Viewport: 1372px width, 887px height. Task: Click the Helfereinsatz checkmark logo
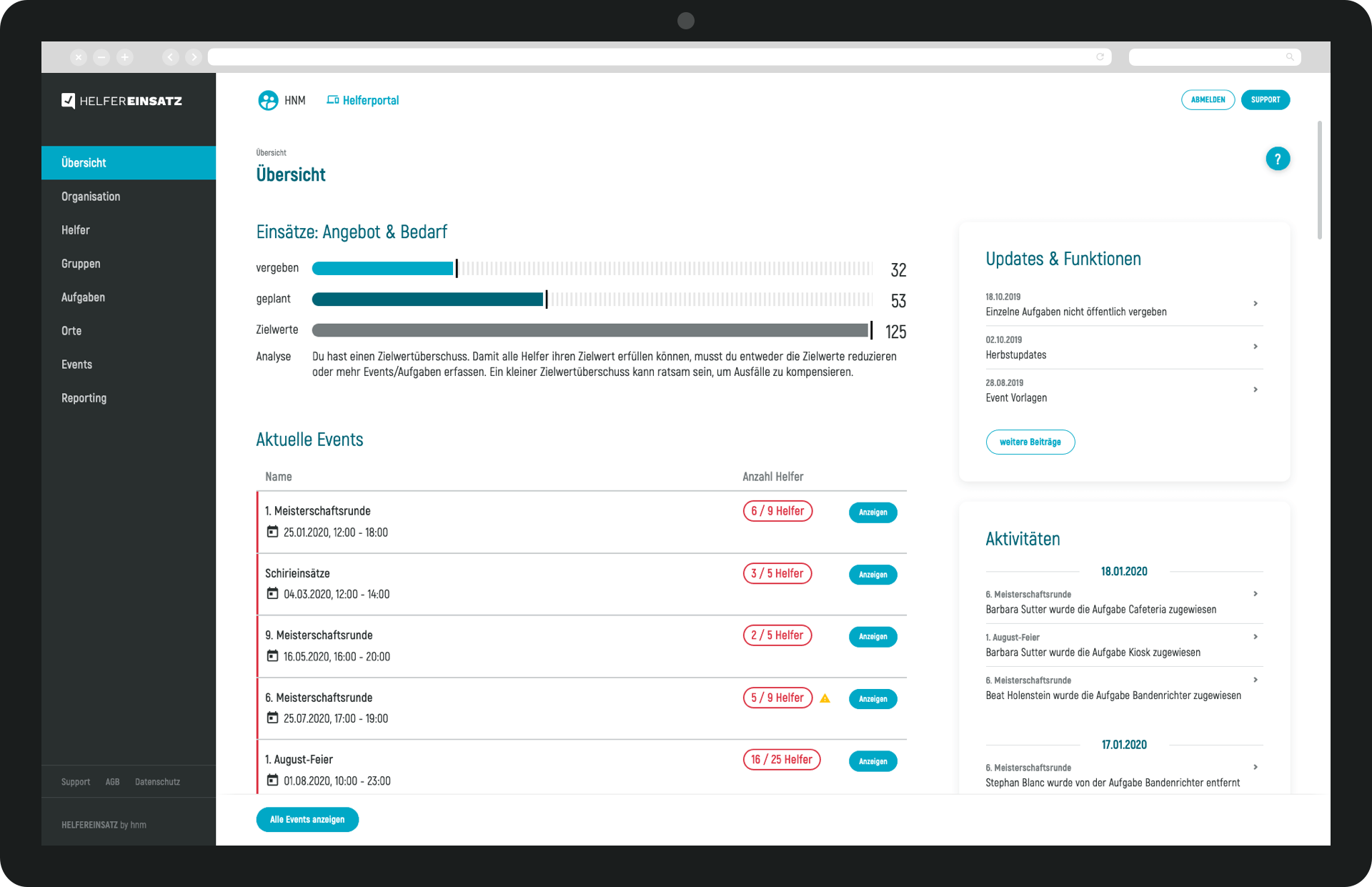pos(69,101)
